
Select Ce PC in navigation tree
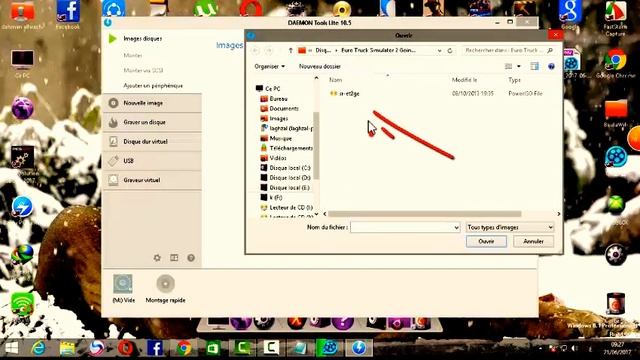pyautogui.click(x=268, y=89)
